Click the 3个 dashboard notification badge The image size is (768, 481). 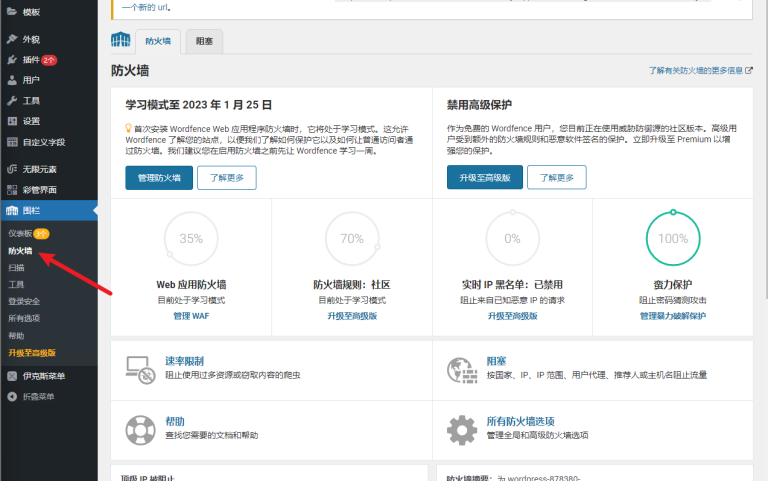point(41,234)
